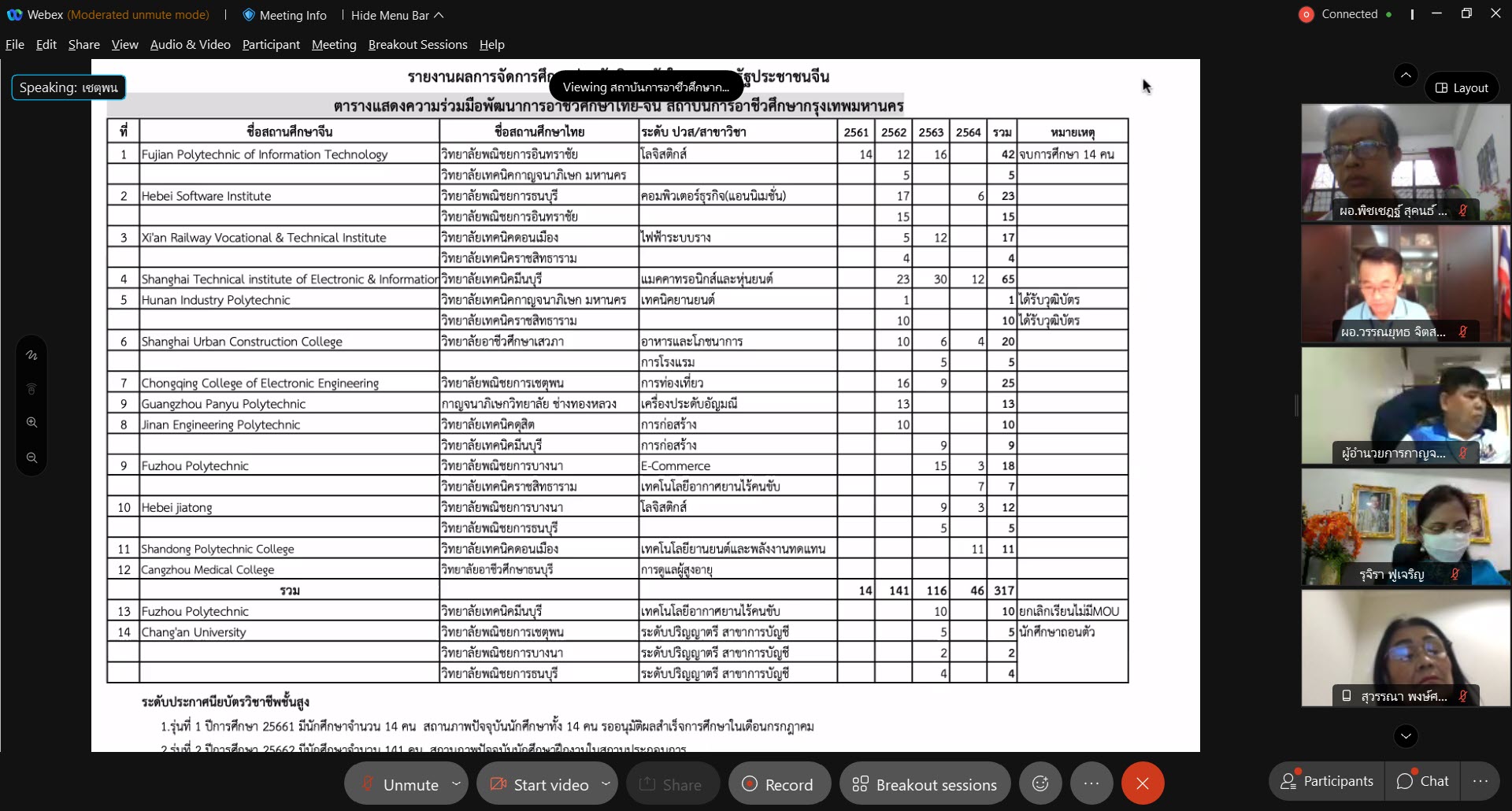
Task: Open the Share menu
Action: point(84,45)
